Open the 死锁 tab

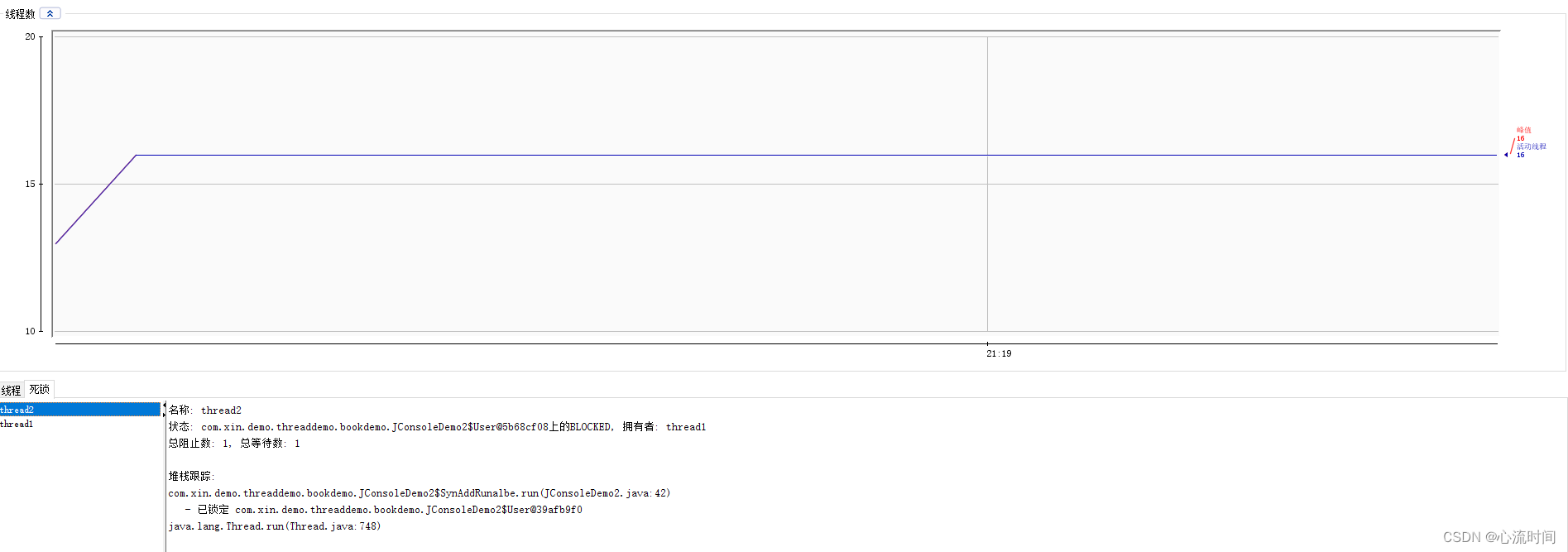pos(39,389)
